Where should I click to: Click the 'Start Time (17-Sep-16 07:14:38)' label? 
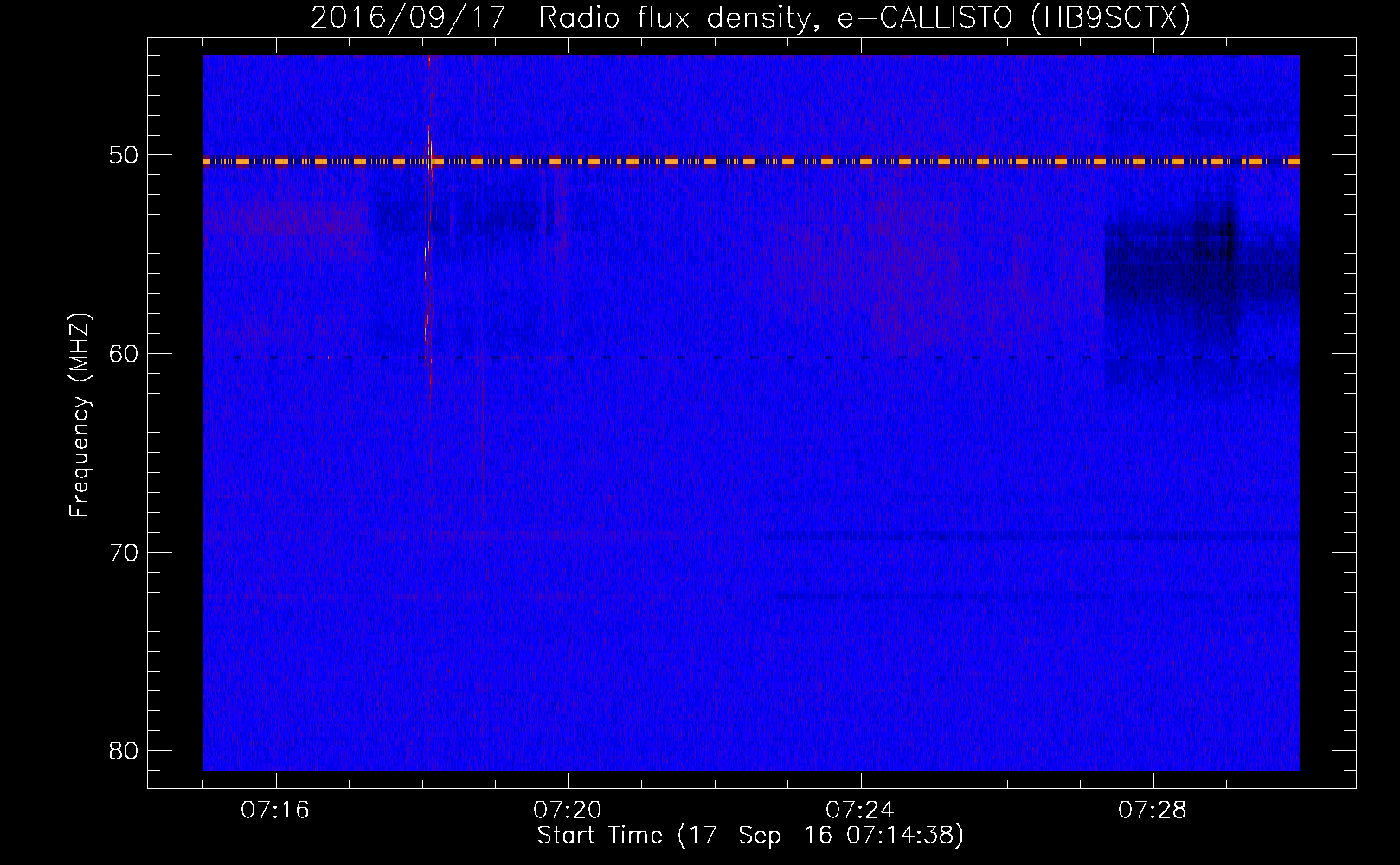(750, 836)
